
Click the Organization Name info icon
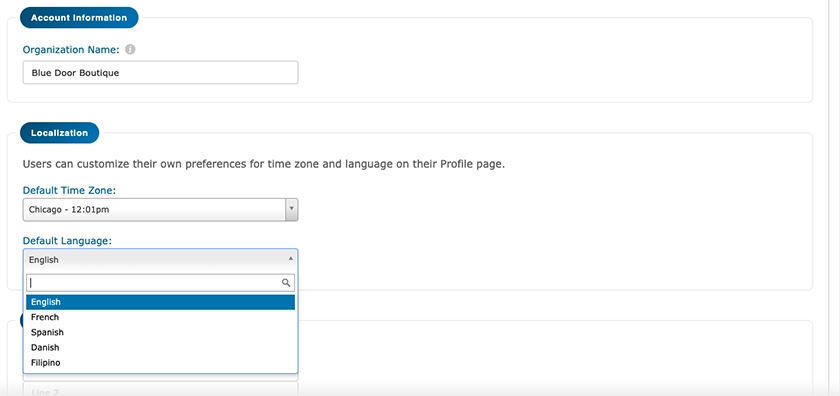130,49
